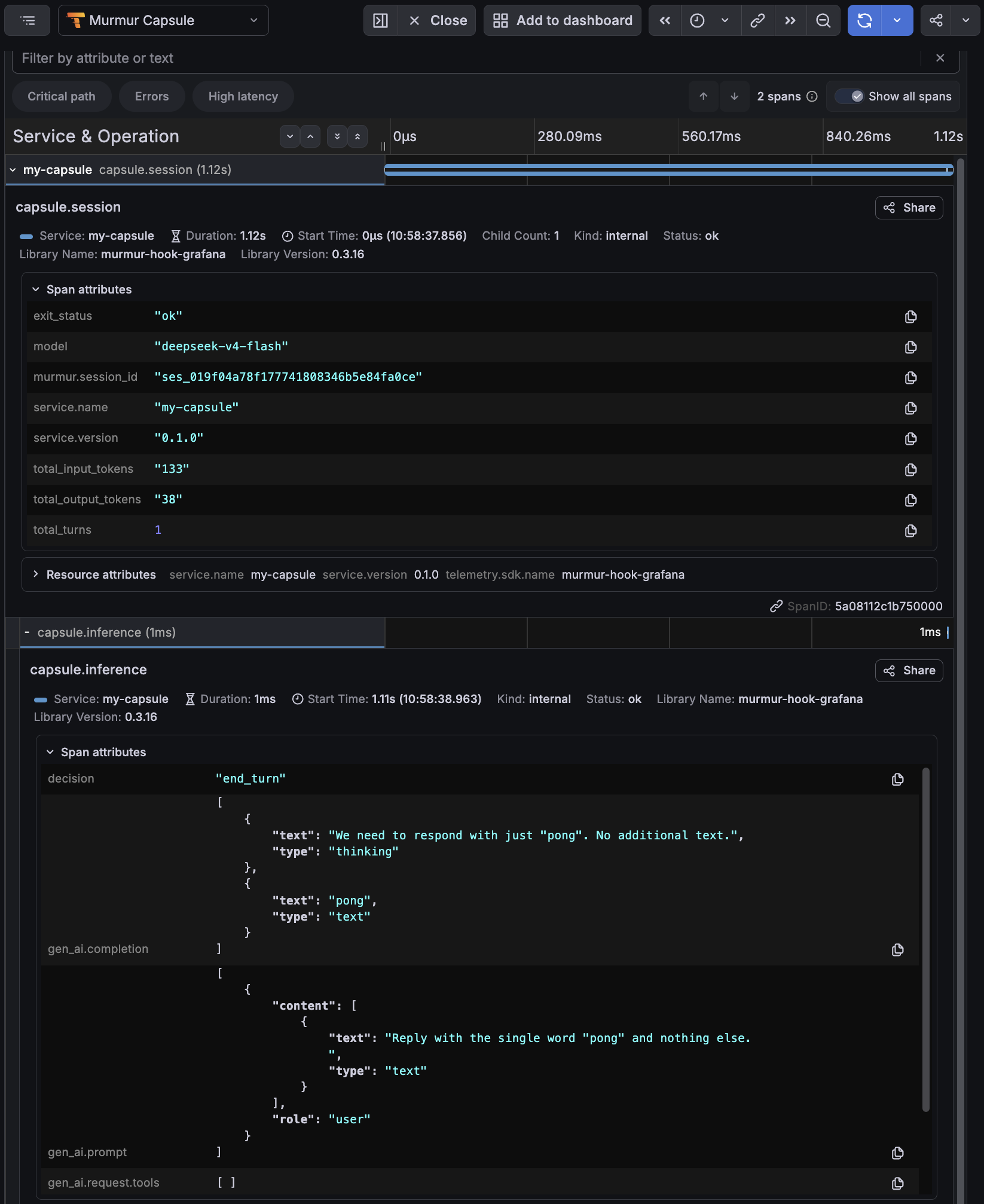Expand one level of spans
The height and width of the screenshot is (1204, 984).
coord(290,136)
